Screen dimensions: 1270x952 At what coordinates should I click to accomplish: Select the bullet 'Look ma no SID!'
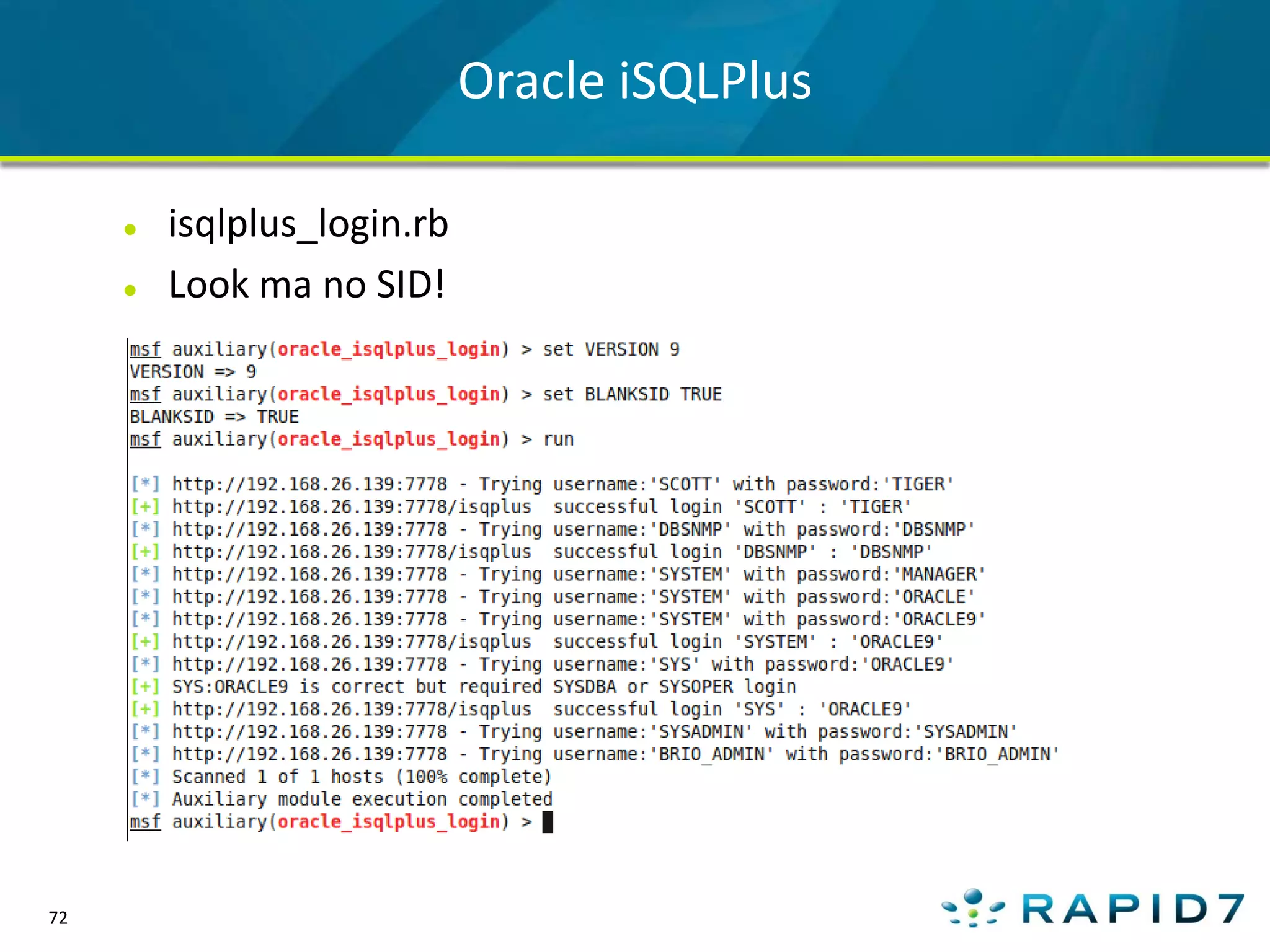pyautogui.click(x=306, y=284)
